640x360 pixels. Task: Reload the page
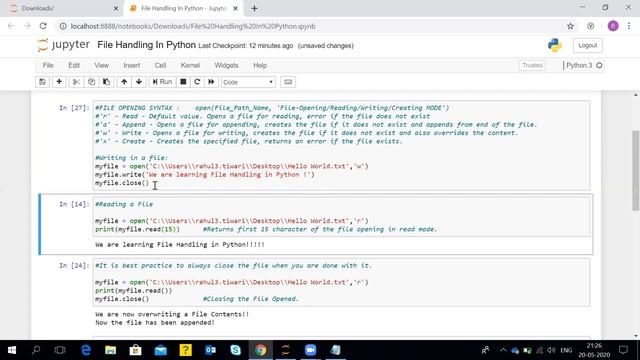coord(43,26)
